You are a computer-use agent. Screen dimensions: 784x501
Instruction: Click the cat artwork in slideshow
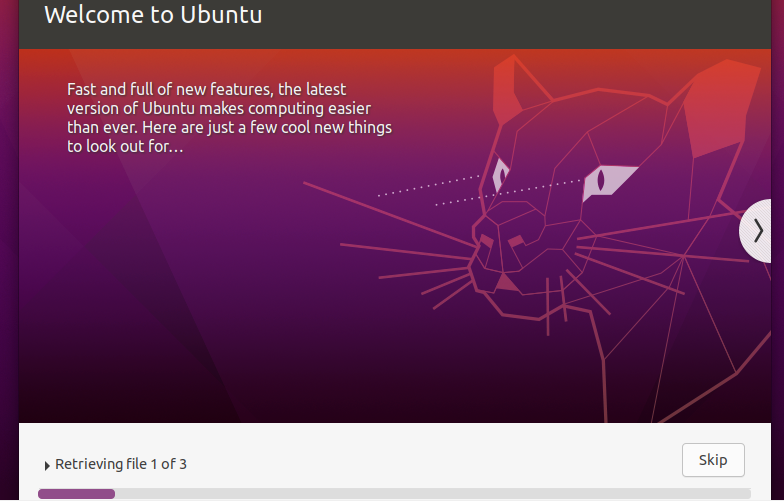click(x=540, y=238)
